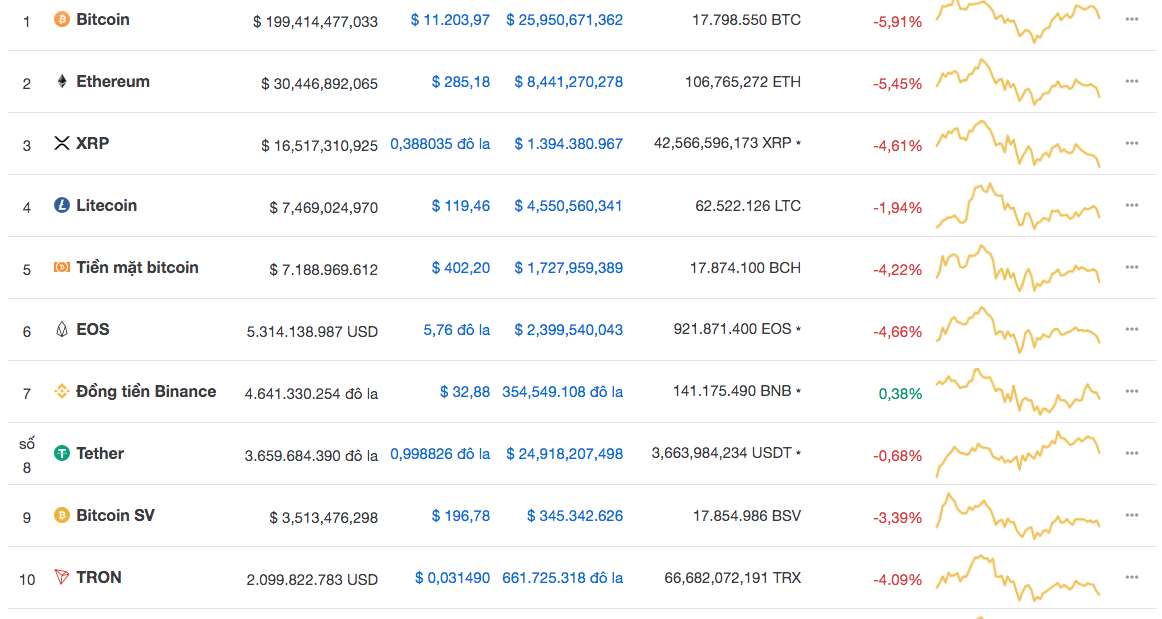Click the Binance coin logo icon
Screen dimensions: 1162x619
click(x=61, y=392)
